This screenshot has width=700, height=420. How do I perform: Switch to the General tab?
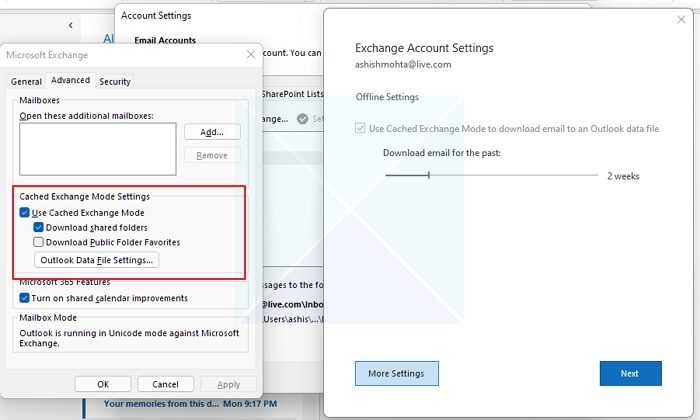pyautogui.click(x=26, y=82)
